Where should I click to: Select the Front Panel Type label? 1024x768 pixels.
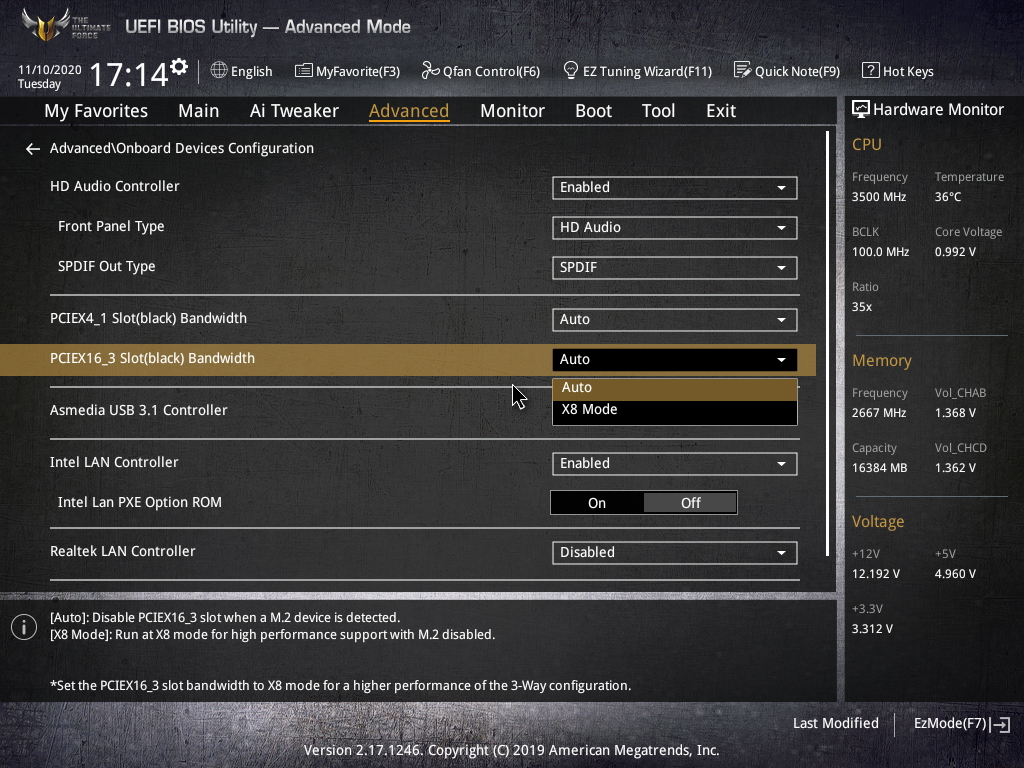(111, 226)
